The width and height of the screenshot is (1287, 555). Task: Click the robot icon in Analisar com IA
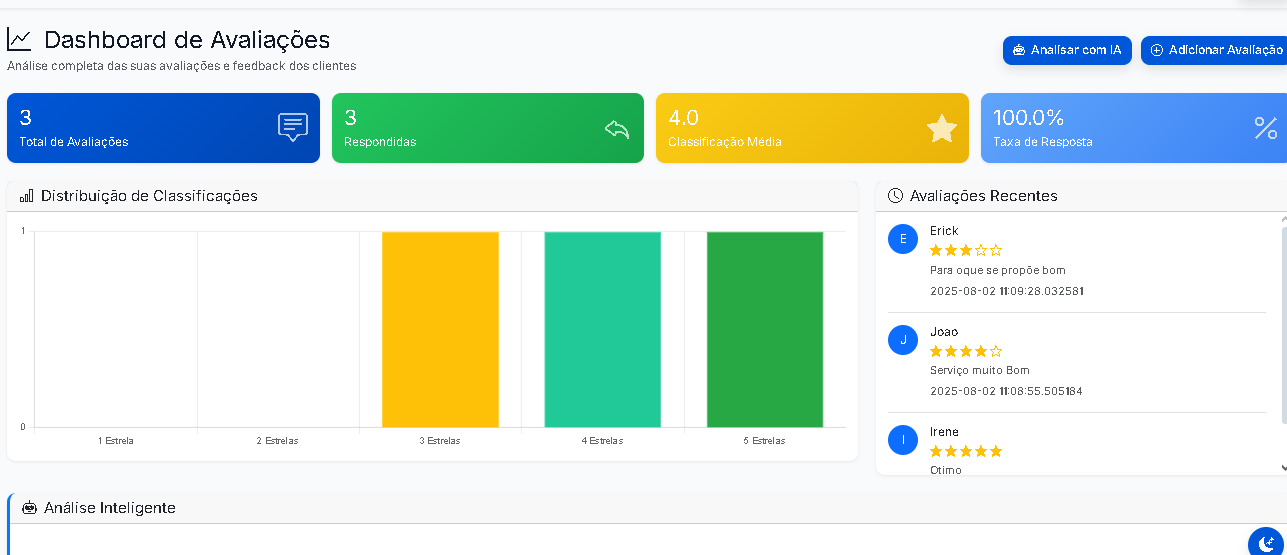click(x=1019, y=50)
